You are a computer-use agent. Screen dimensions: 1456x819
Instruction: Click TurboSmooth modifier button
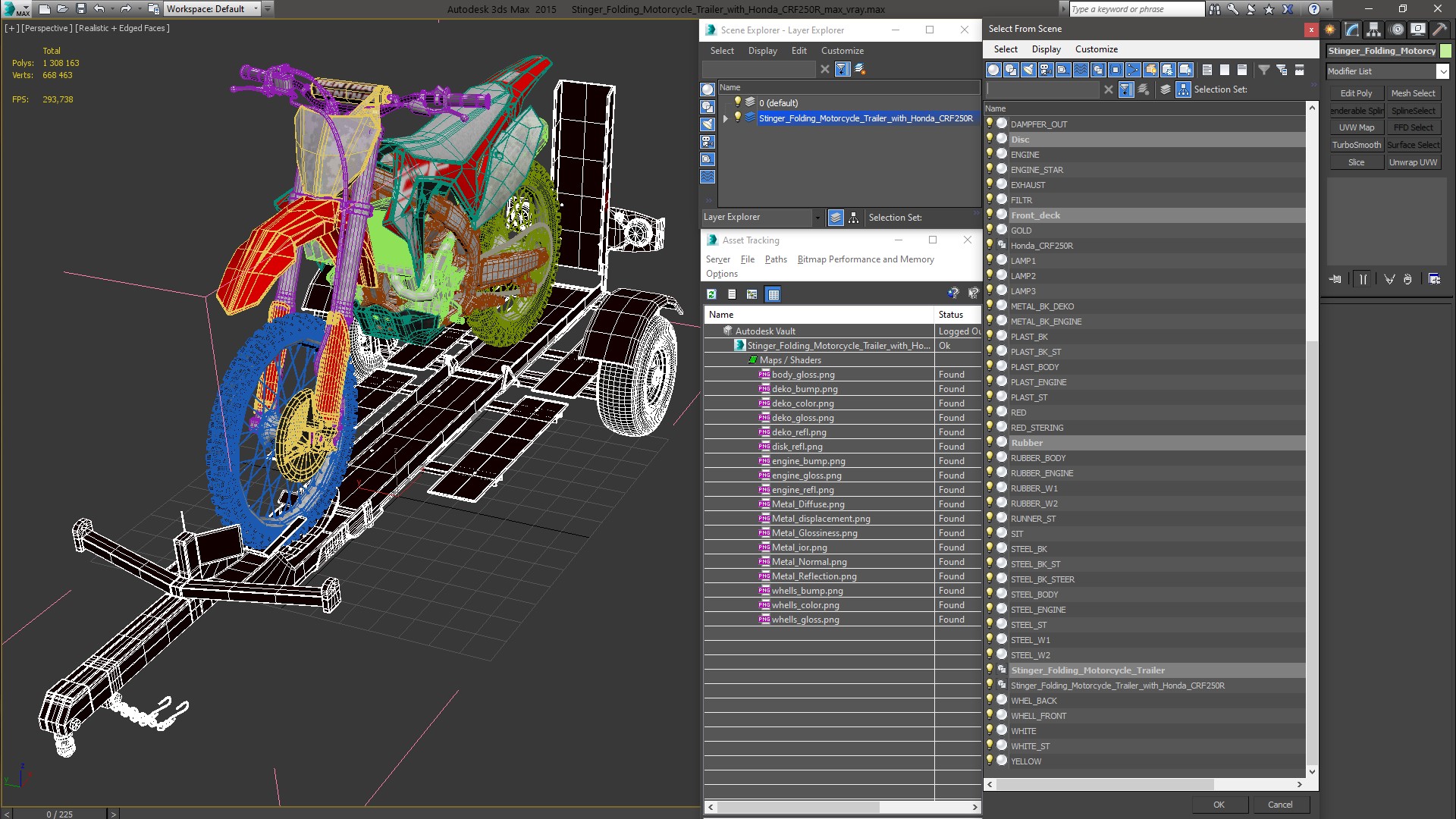(x=1356, y=145)
